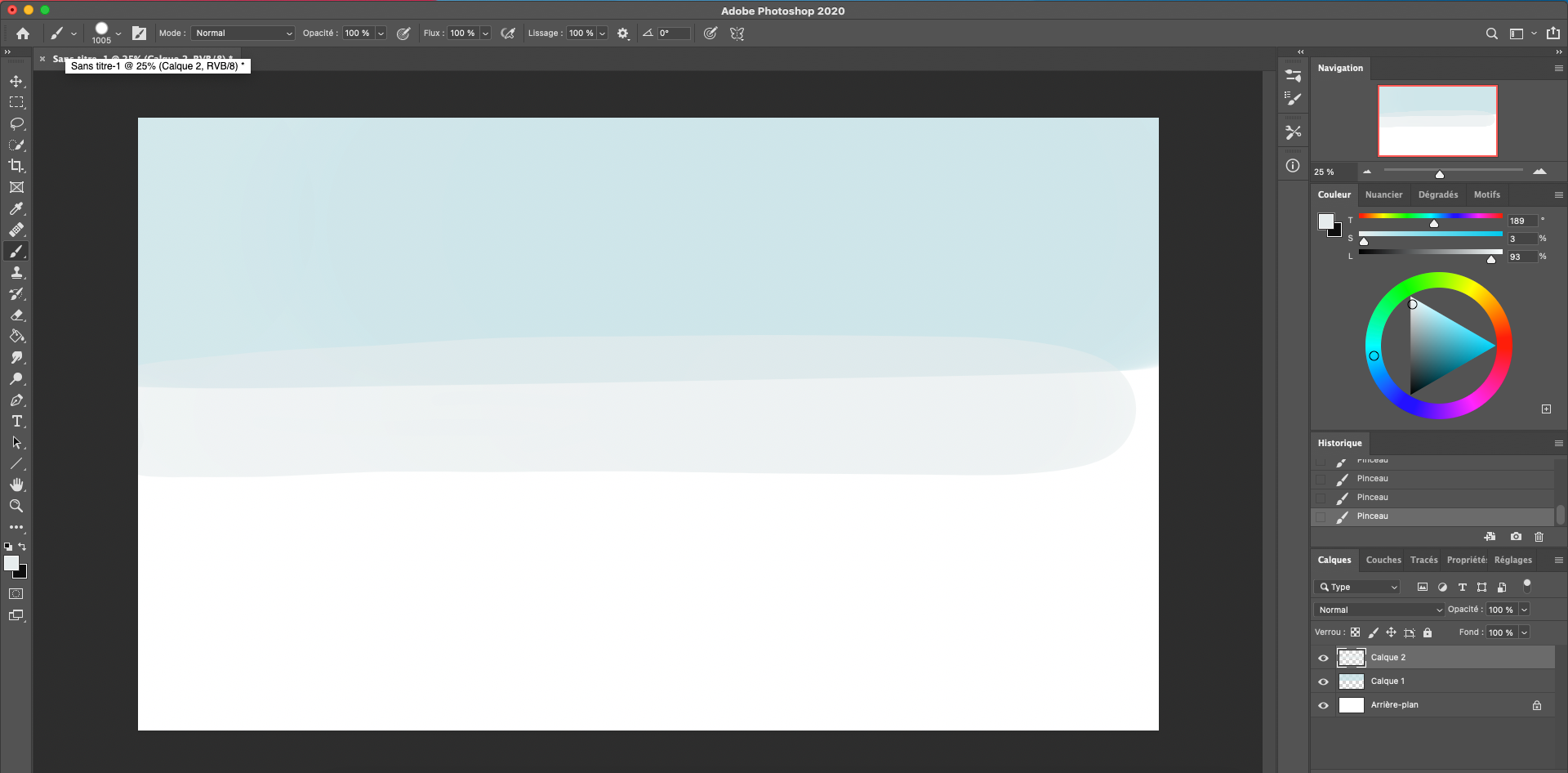
Task: Select the Hand tool
Action: 16,485
